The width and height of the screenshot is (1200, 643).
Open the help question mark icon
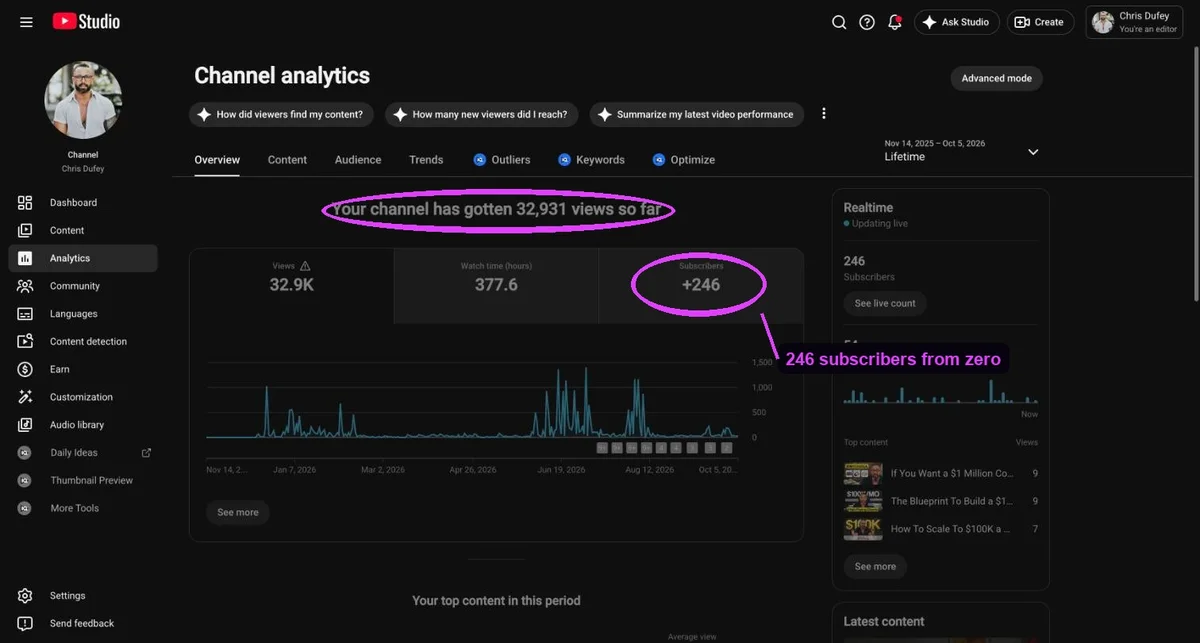point(867,22)
